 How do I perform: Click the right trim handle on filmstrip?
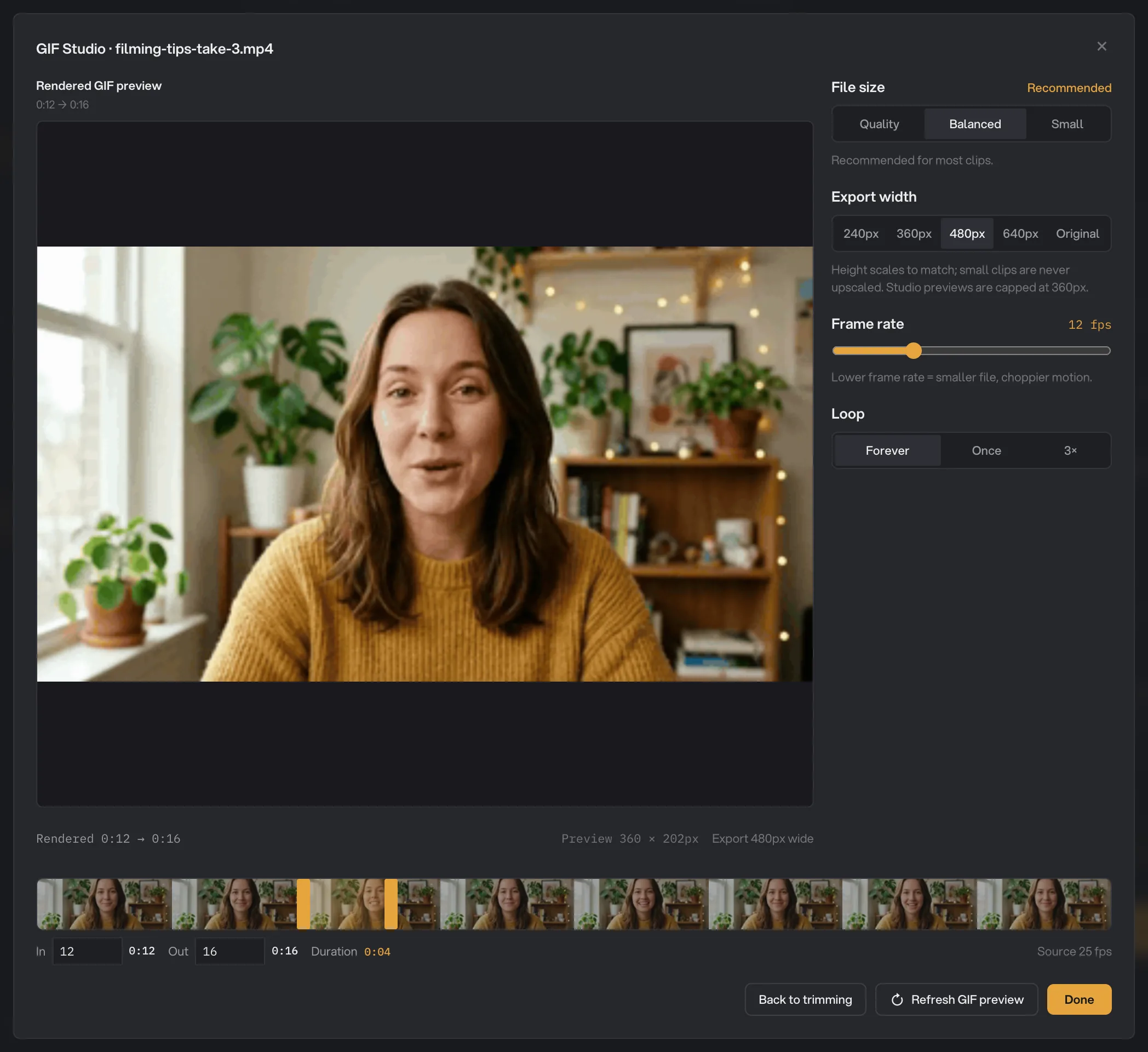(391, 904)
